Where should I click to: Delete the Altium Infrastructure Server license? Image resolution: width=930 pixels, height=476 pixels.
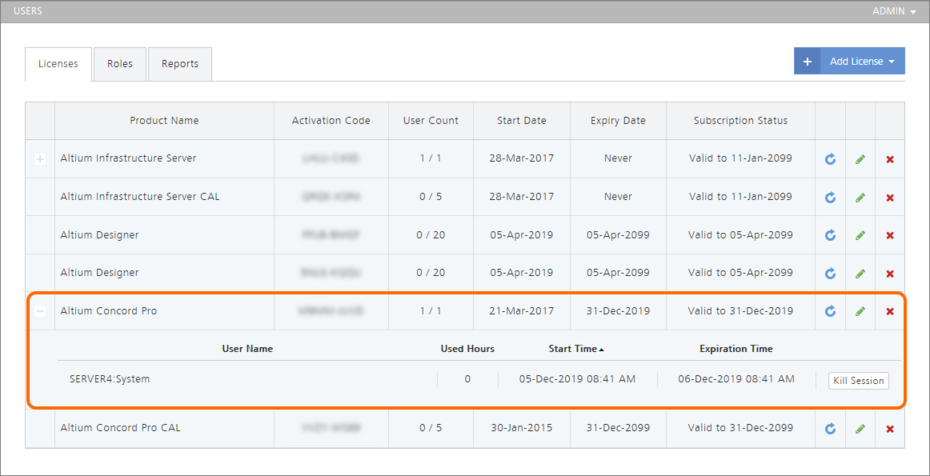pyautogui.click(x=890, y=159)
